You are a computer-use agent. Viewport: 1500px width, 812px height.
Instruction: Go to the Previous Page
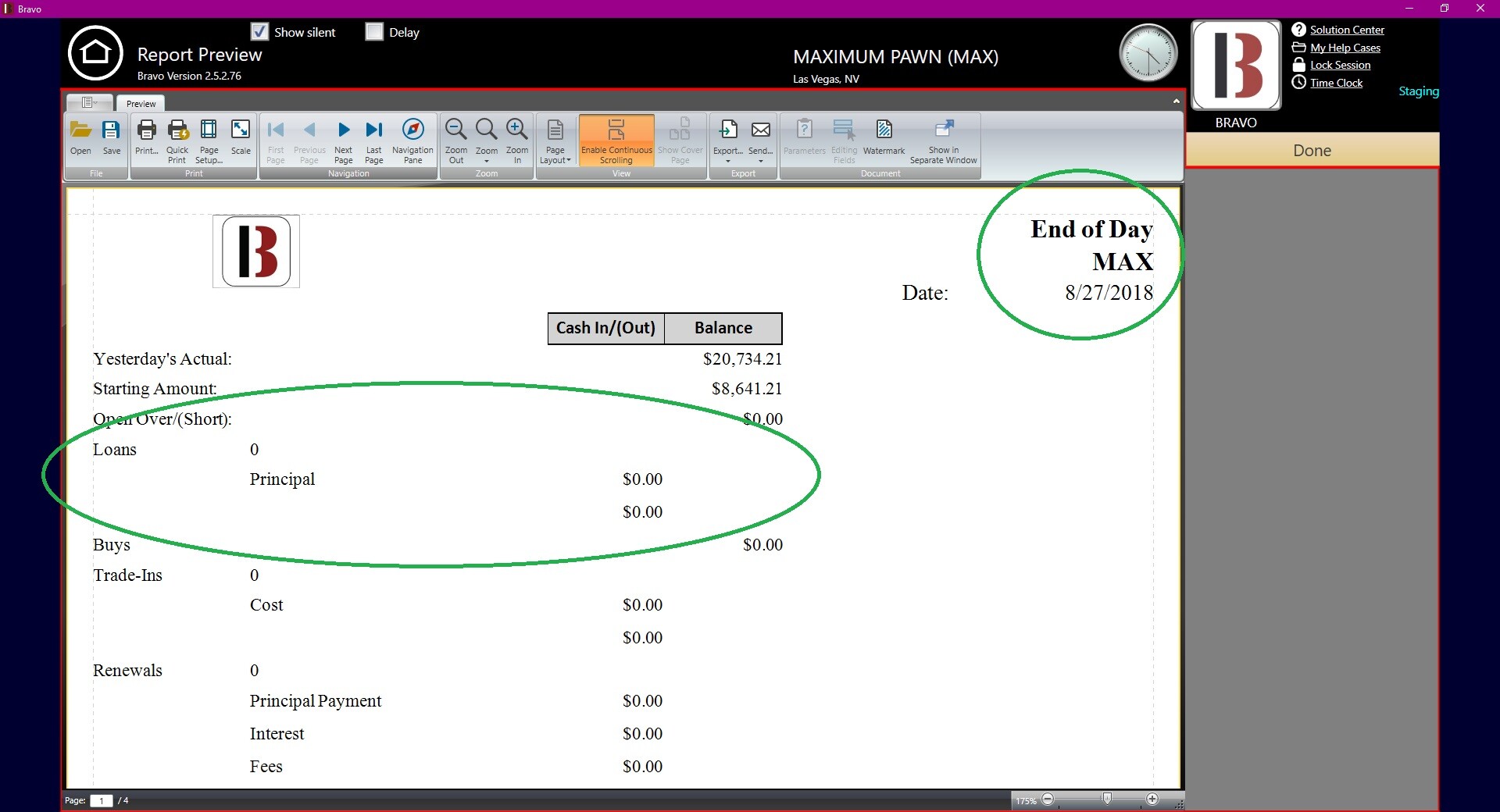[x=309, y=141]
